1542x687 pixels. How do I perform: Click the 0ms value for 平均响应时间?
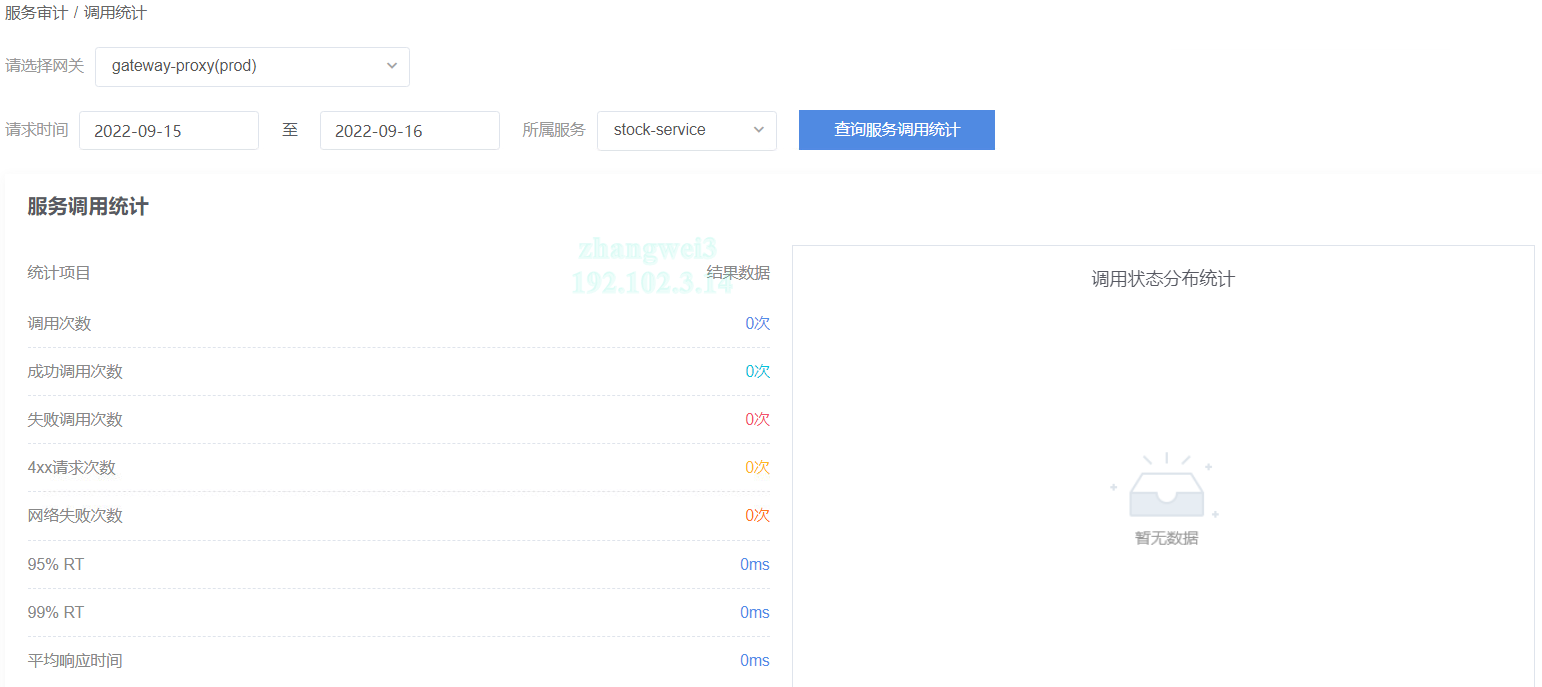(x=754, y=660)
